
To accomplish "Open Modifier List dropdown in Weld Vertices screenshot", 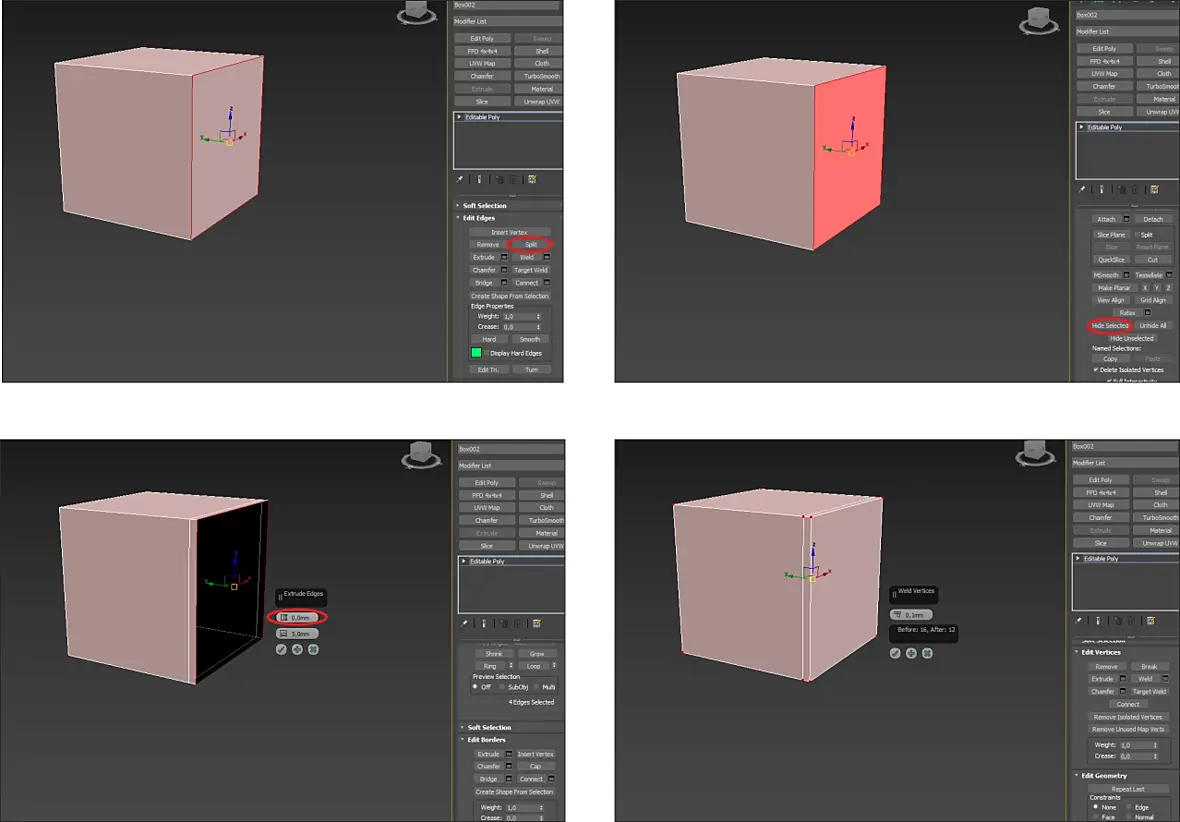I will pos(1125,463).
